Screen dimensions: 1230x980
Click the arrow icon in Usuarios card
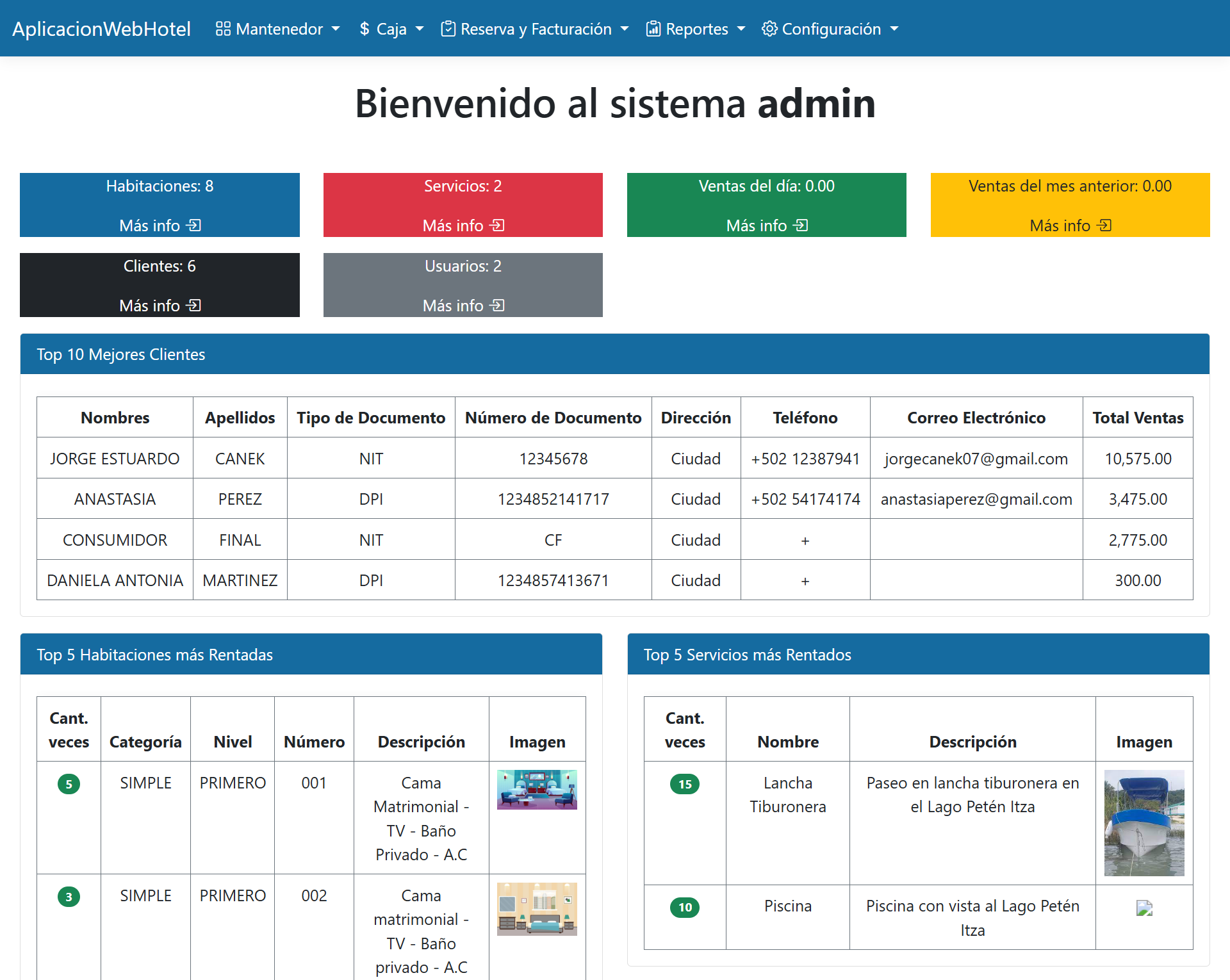[497, 306]
